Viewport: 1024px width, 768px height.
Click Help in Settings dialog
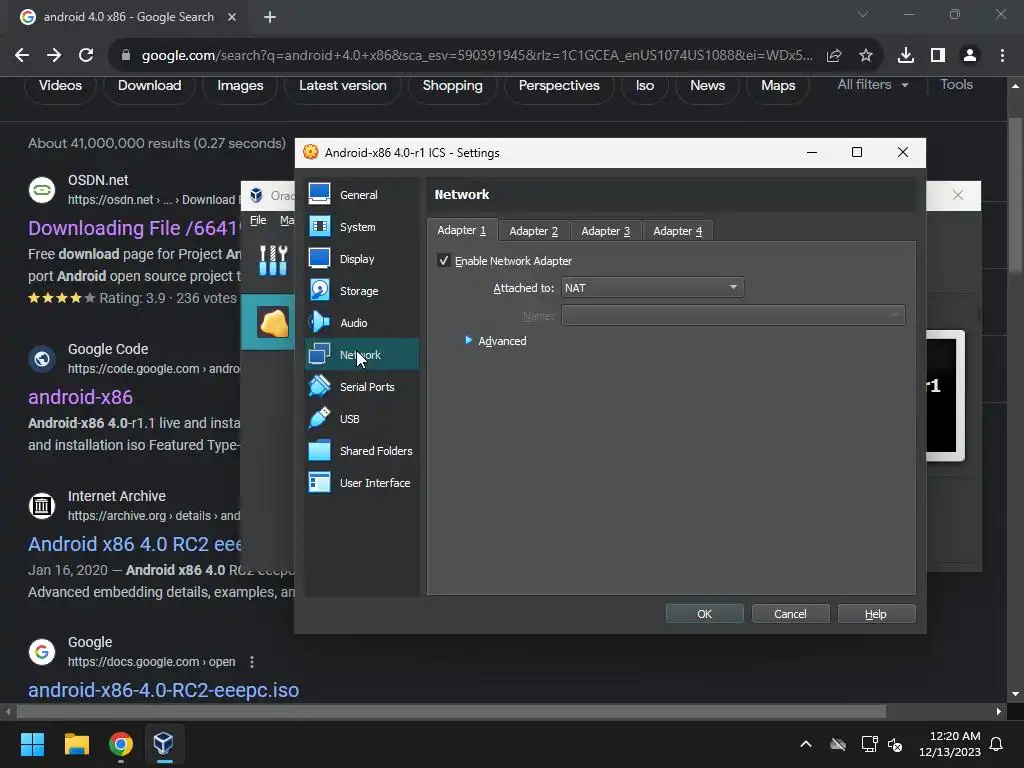coord(876,614)
